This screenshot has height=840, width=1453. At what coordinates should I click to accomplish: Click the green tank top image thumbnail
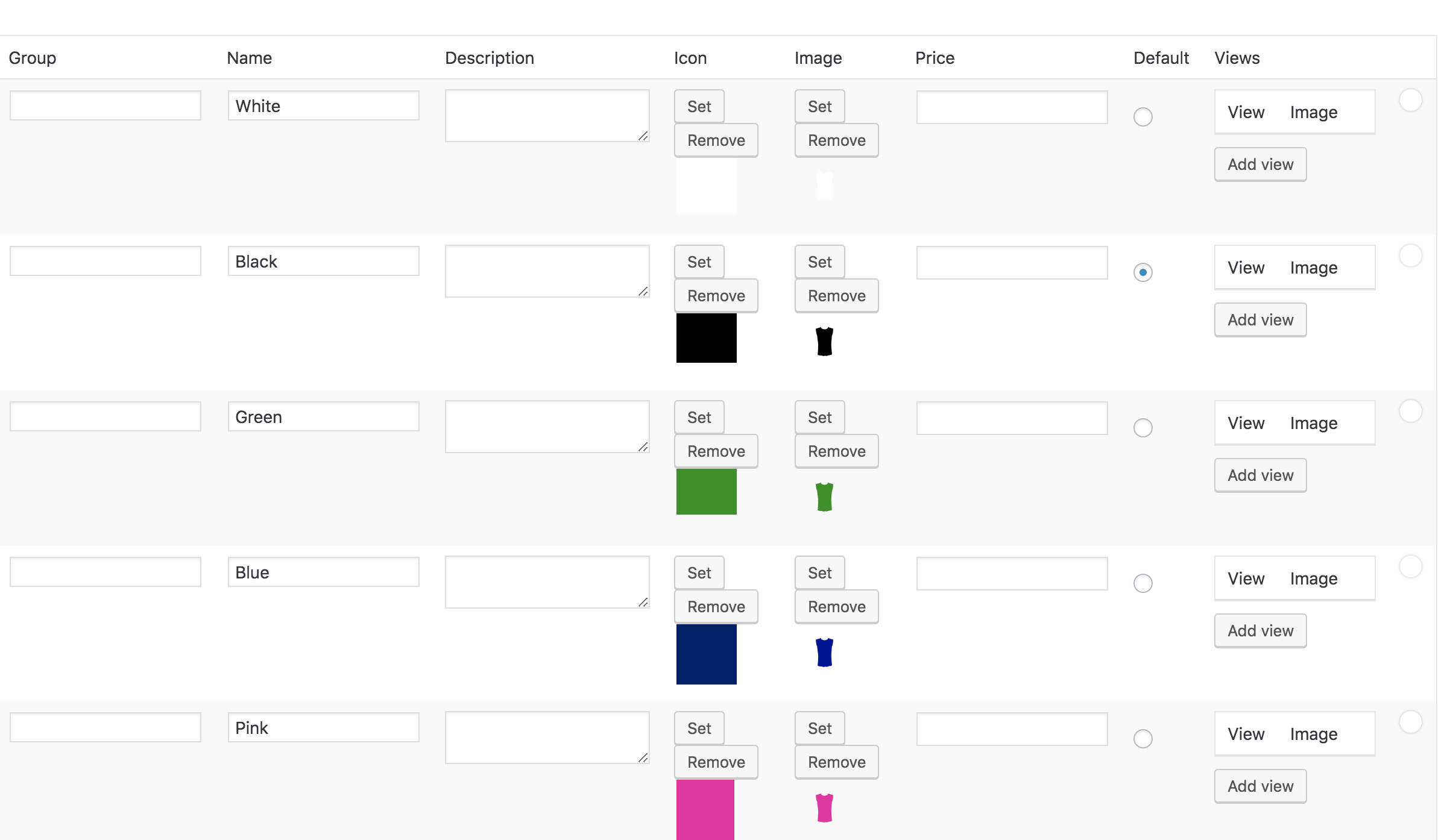click(x=824, y=497)
